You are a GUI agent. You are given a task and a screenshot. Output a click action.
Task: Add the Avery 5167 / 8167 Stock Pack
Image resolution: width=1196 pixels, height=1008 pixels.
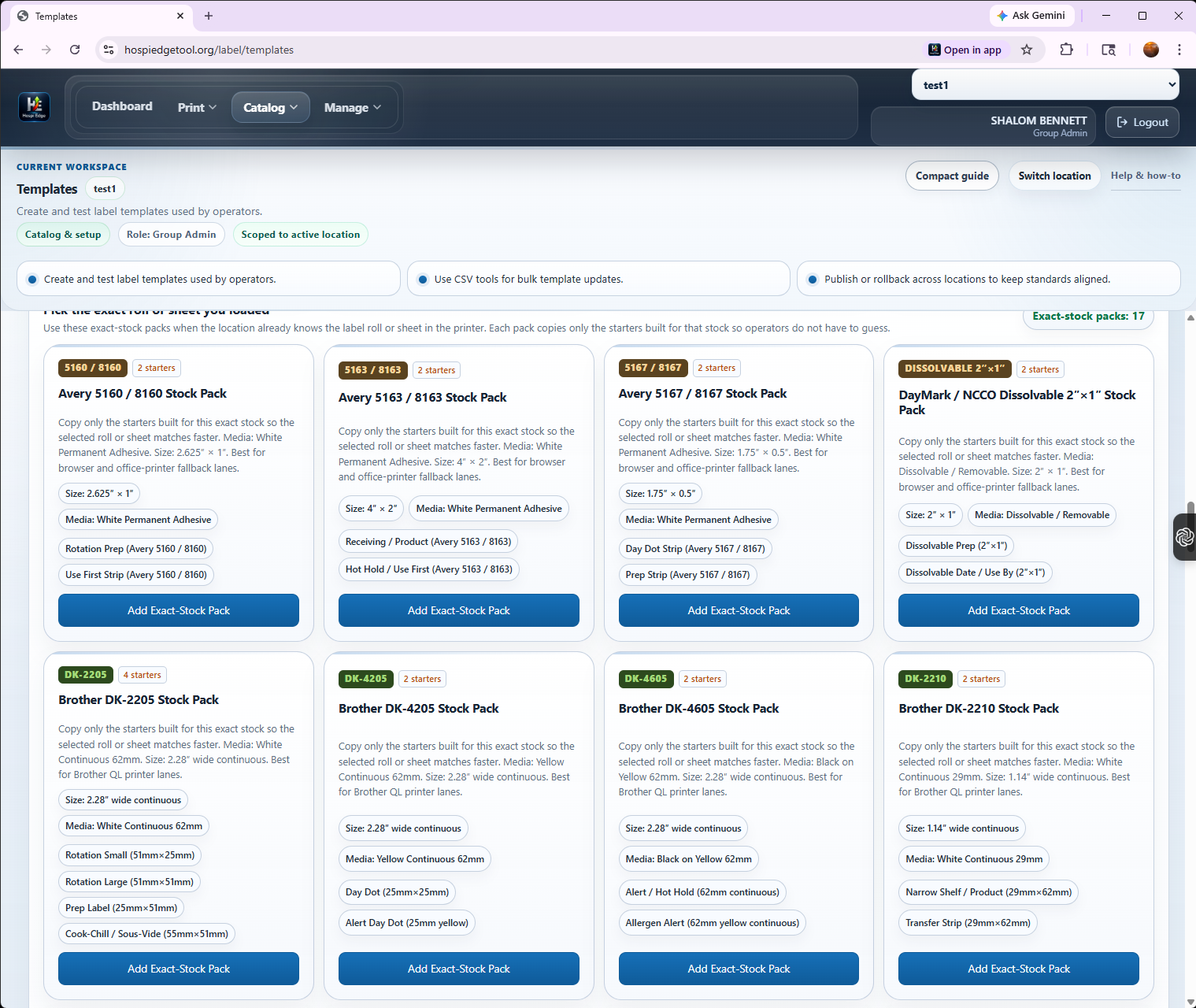click(x=739, y=610)
